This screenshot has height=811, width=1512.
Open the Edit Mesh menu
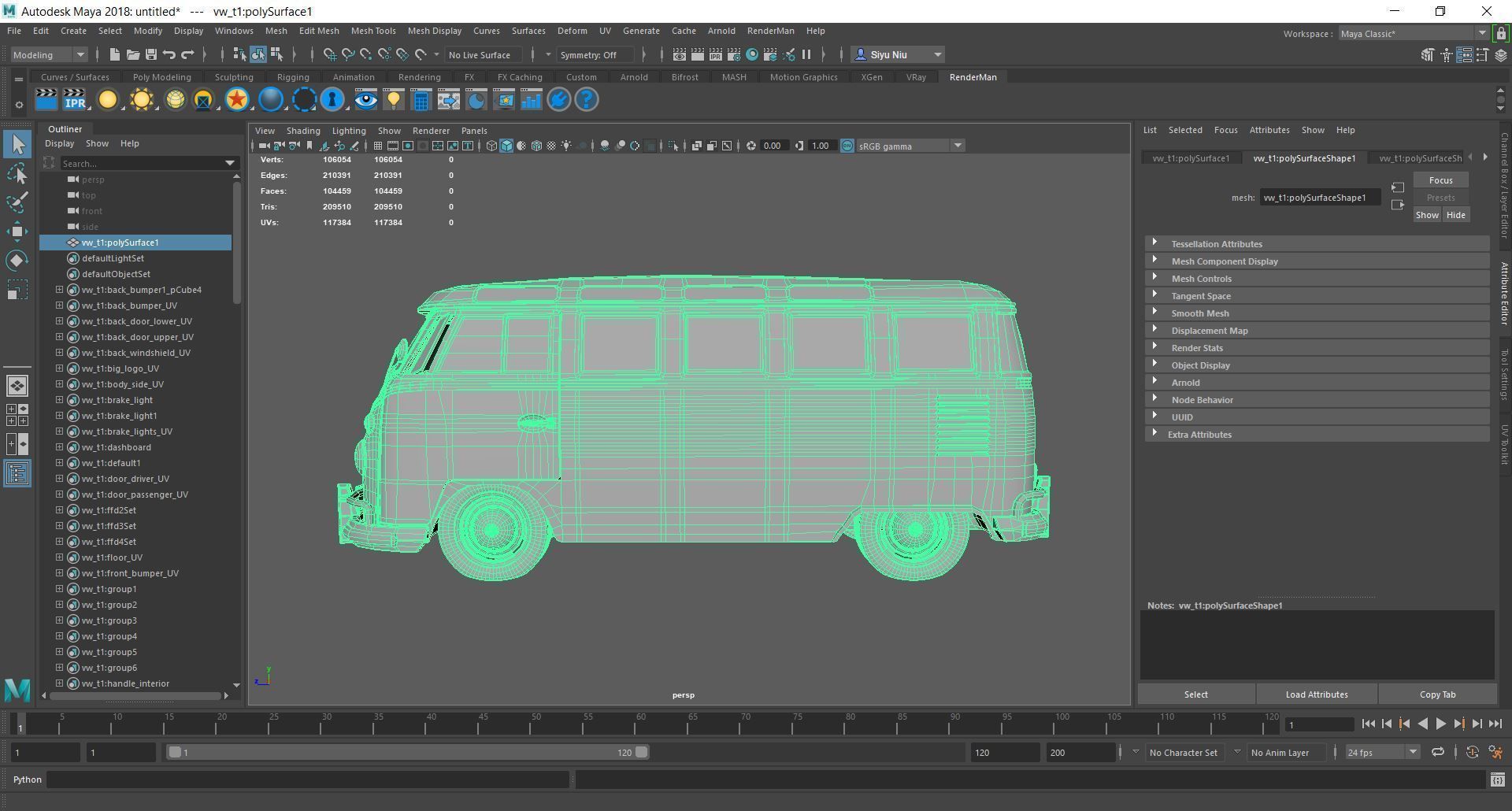click(319, 31)
